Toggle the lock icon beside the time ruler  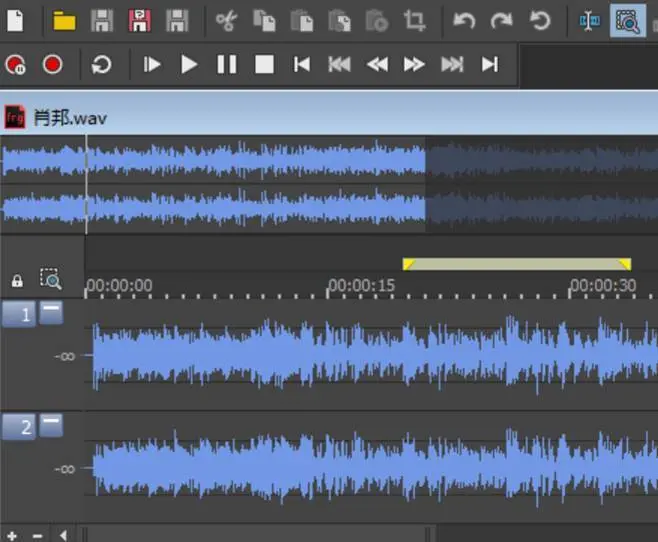tap(17, 281)
